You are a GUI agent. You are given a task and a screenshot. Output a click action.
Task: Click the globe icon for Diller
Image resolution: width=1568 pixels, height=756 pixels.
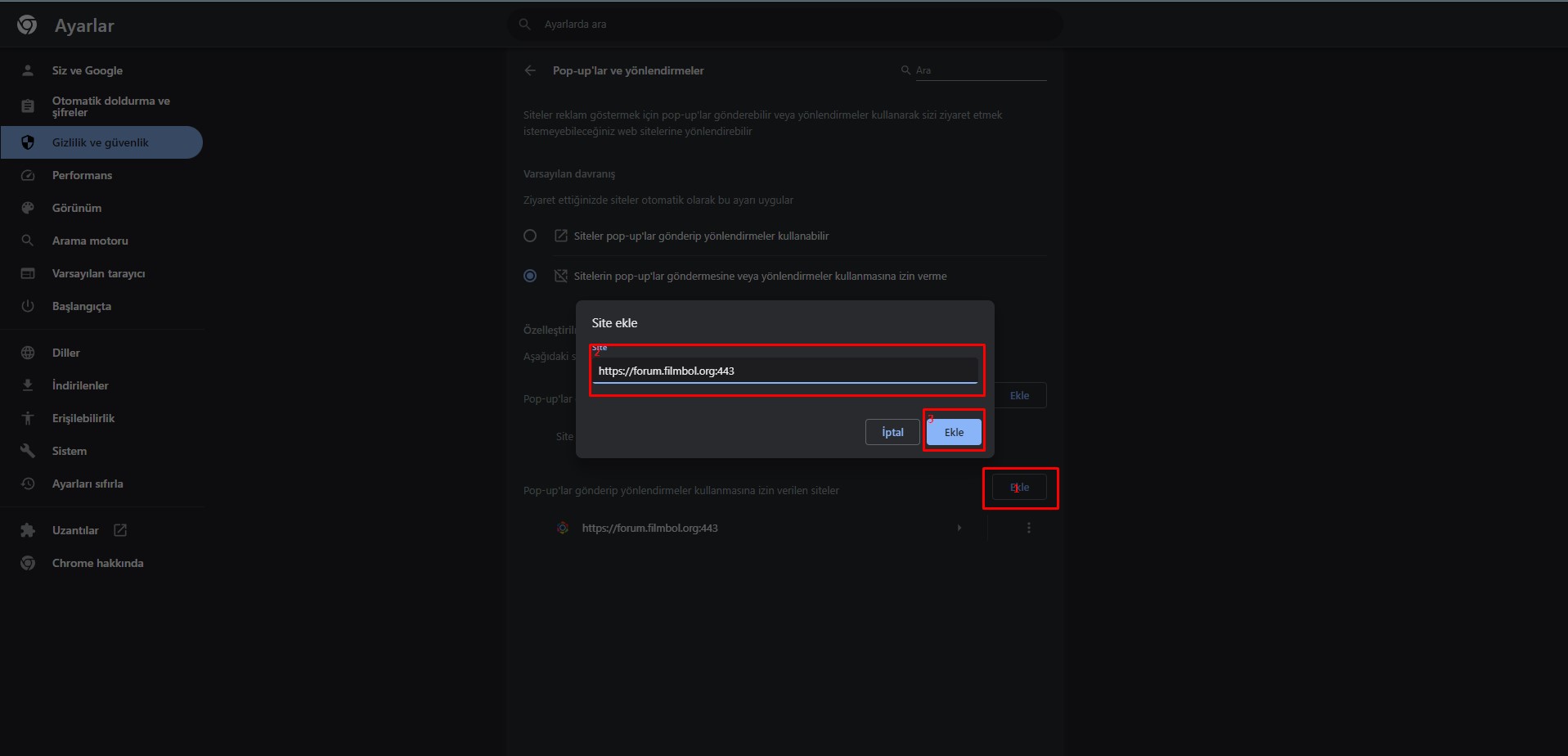pyautogui.click(x=28, y=353)
